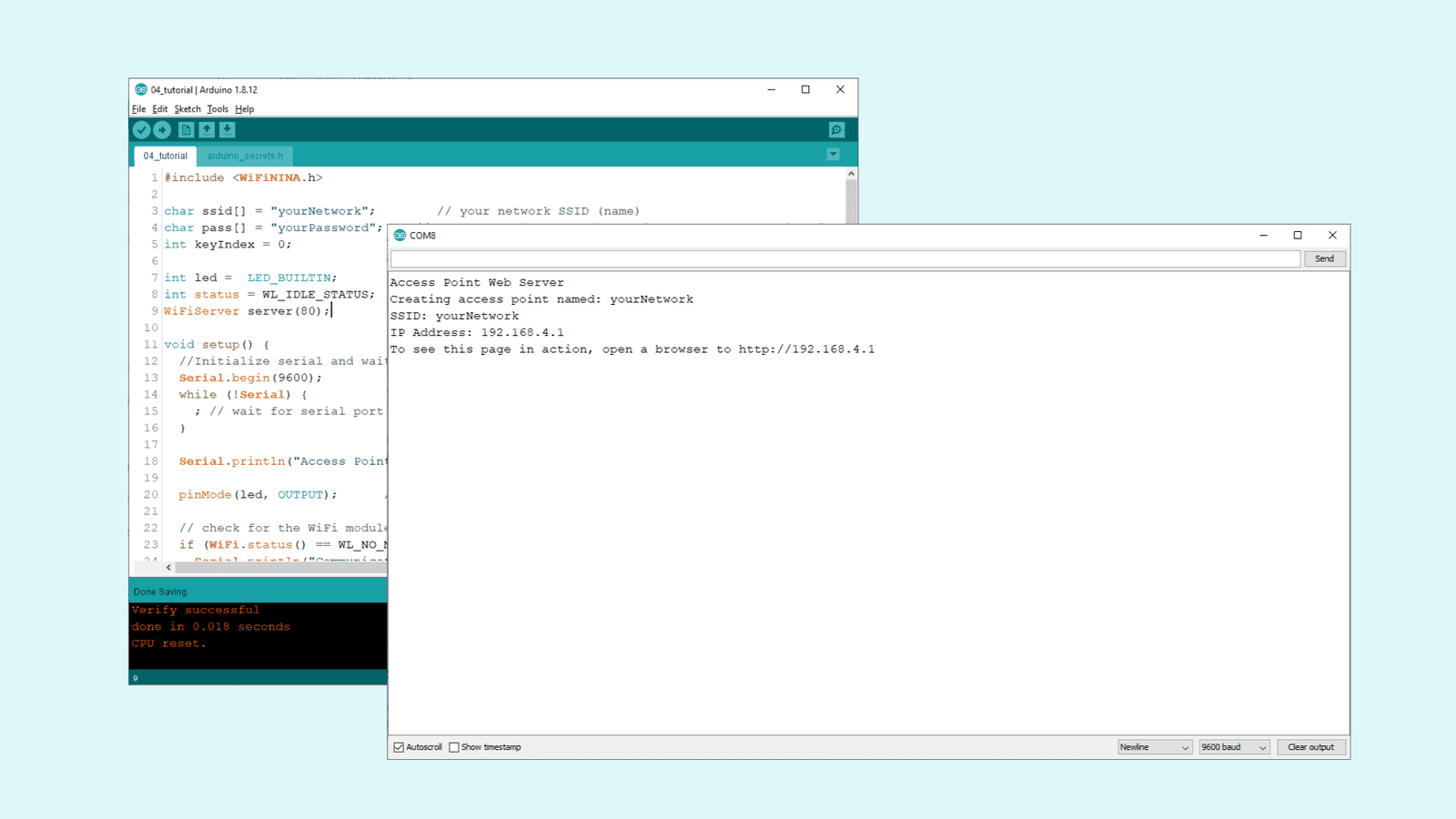Save the sketch using the Save icon

coord(227,129)
